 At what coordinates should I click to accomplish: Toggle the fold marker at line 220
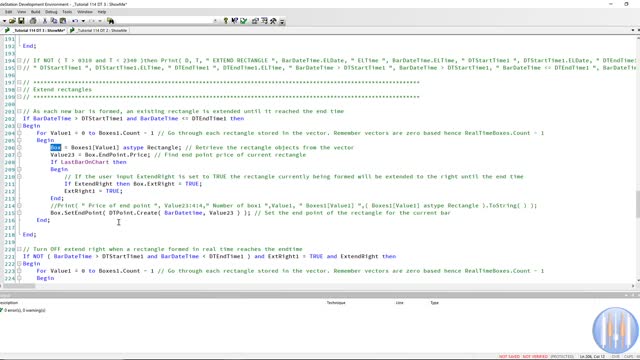coord(19,249)
